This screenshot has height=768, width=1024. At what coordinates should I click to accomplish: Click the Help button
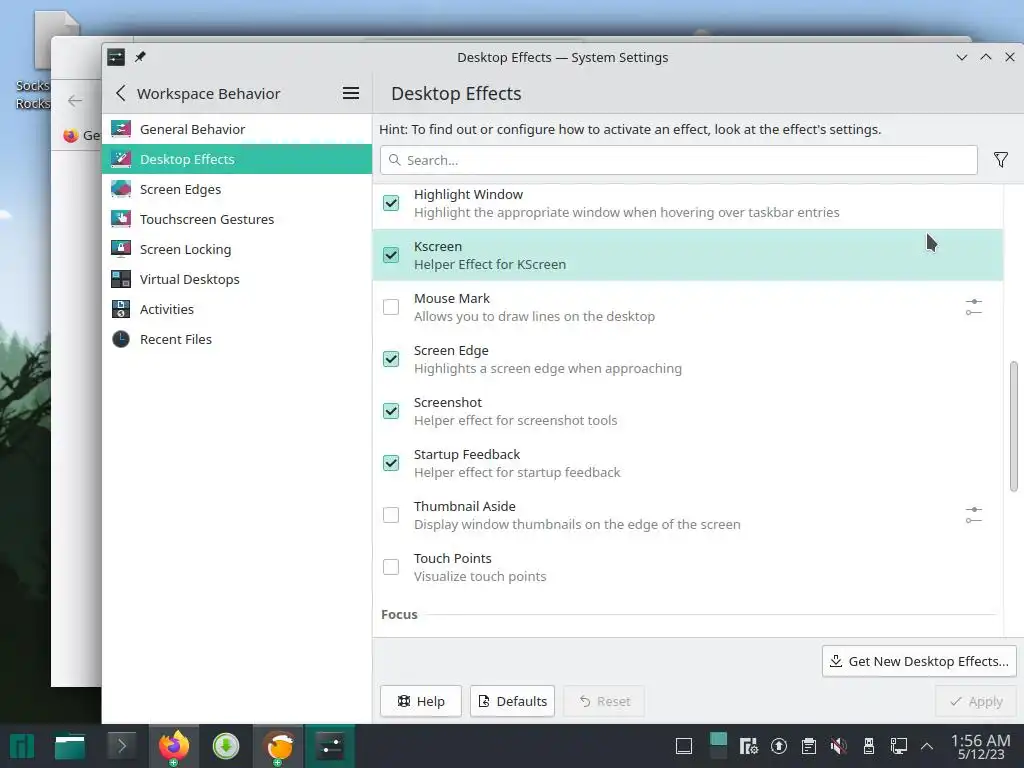pos(421,701)
